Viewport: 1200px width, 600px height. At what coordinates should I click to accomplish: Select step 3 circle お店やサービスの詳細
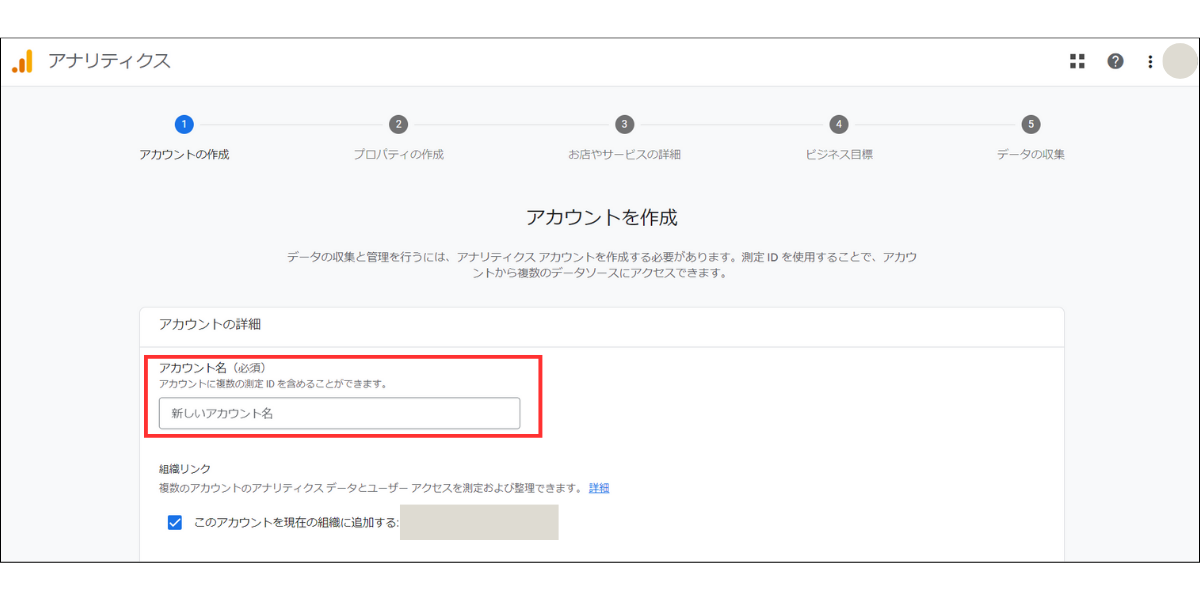(x=624, y=124)
